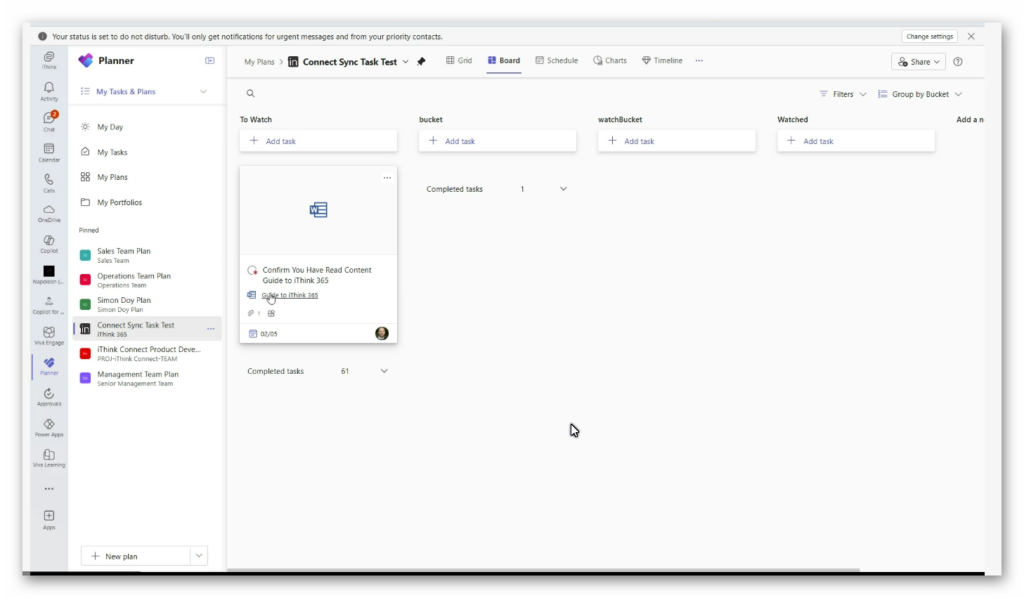Click the New plan button
This screenshot has width=1024, height=598.
click(x=136, y=556)
